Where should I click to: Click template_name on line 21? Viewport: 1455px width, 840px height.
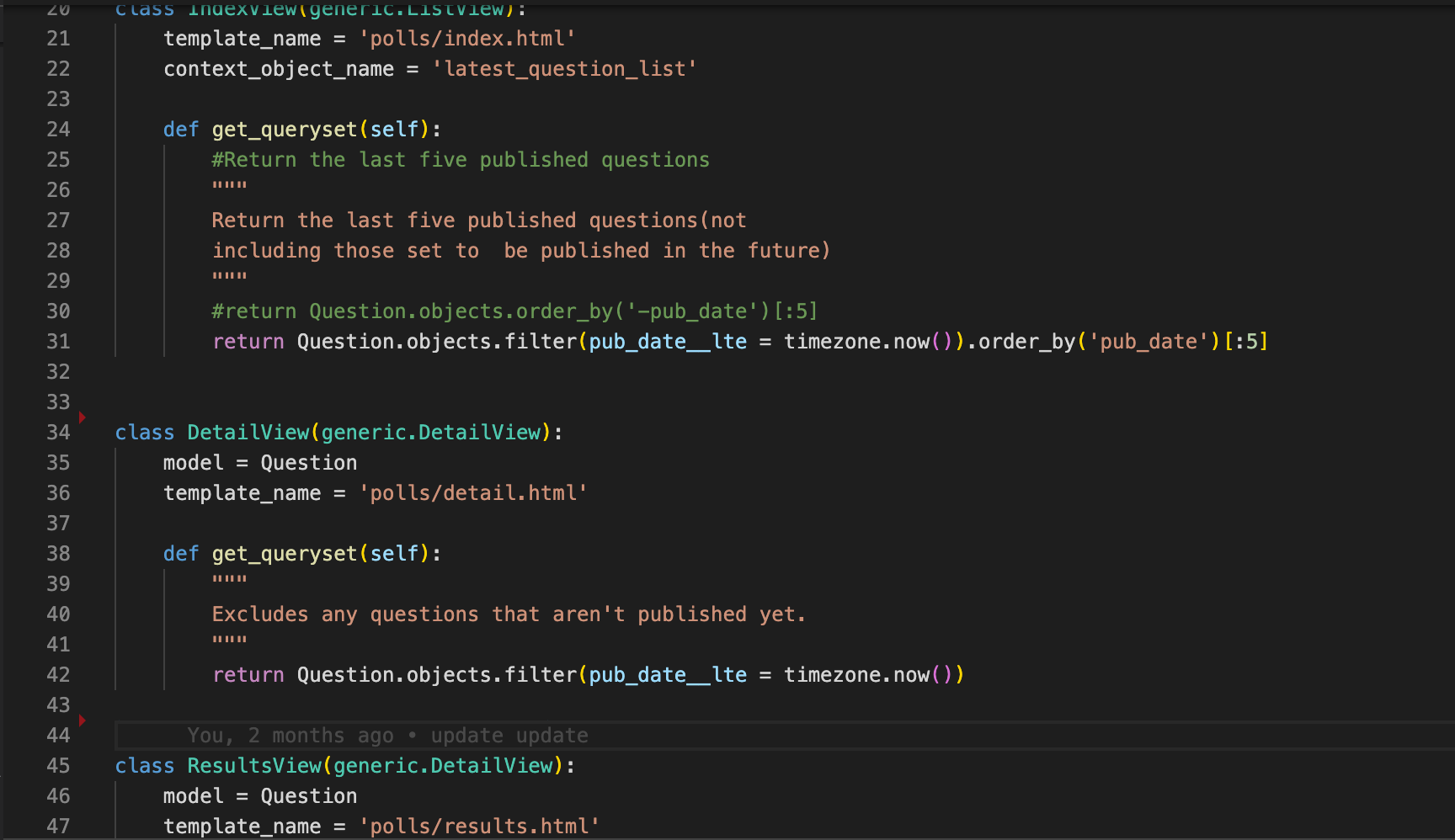point(242,39)
